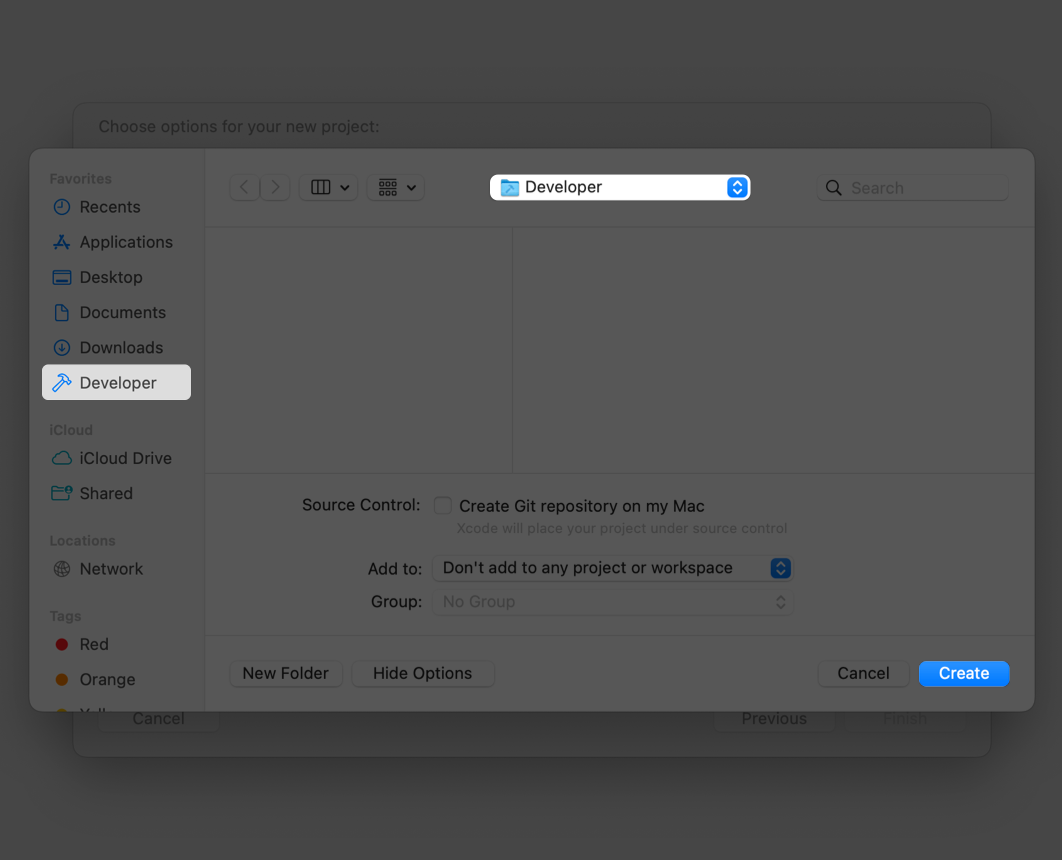Navigate back with the back arrow
The image size is (1062, 860).
pos(244,187)
